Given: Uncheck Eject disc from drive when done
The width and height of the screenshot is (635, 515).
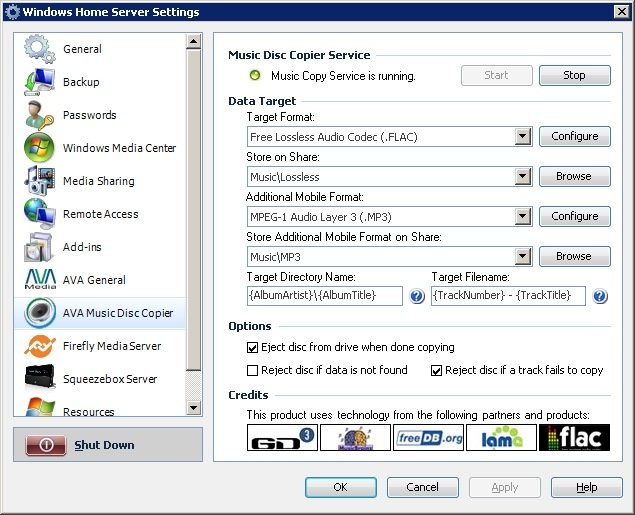Looking at the screenshot, I should point(252,347).
